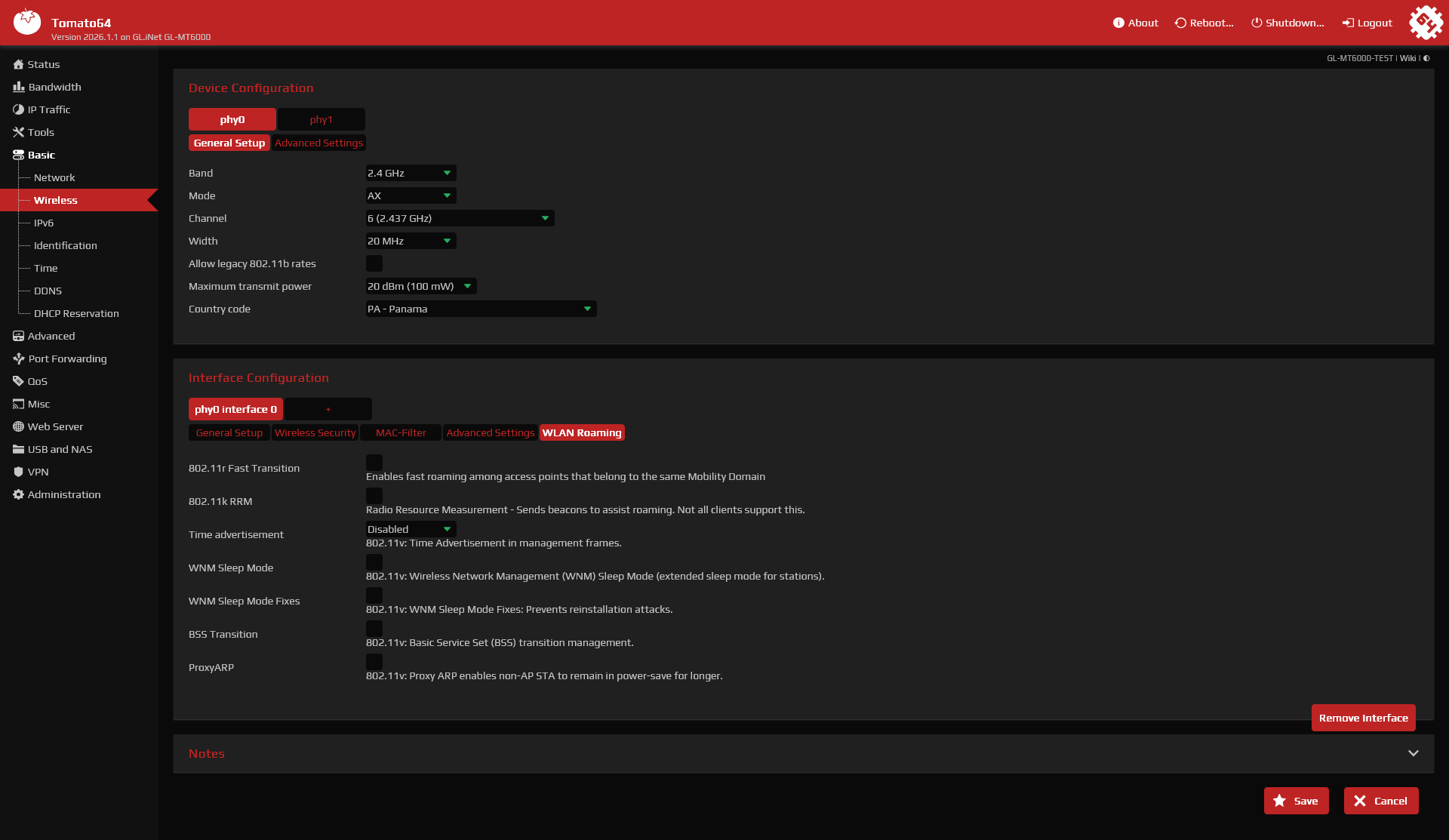The height and width of the screenshot is (840, 1449).
Task: Expand the Notes section chevron
Action: pyautogui.click(x=1413, y=753)
